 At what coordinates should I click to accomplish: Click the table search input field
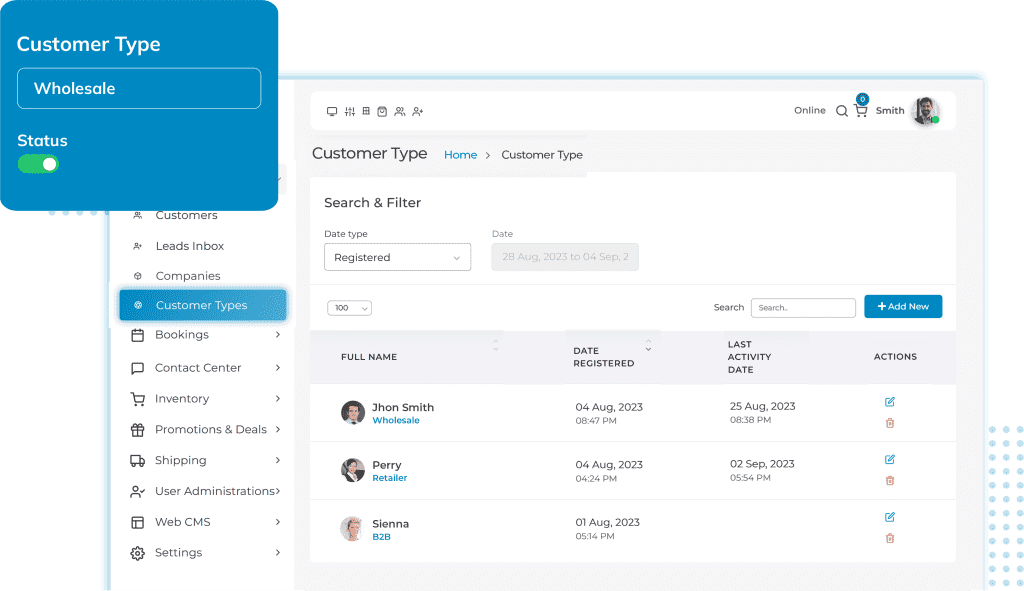click(x=803, y=307)
